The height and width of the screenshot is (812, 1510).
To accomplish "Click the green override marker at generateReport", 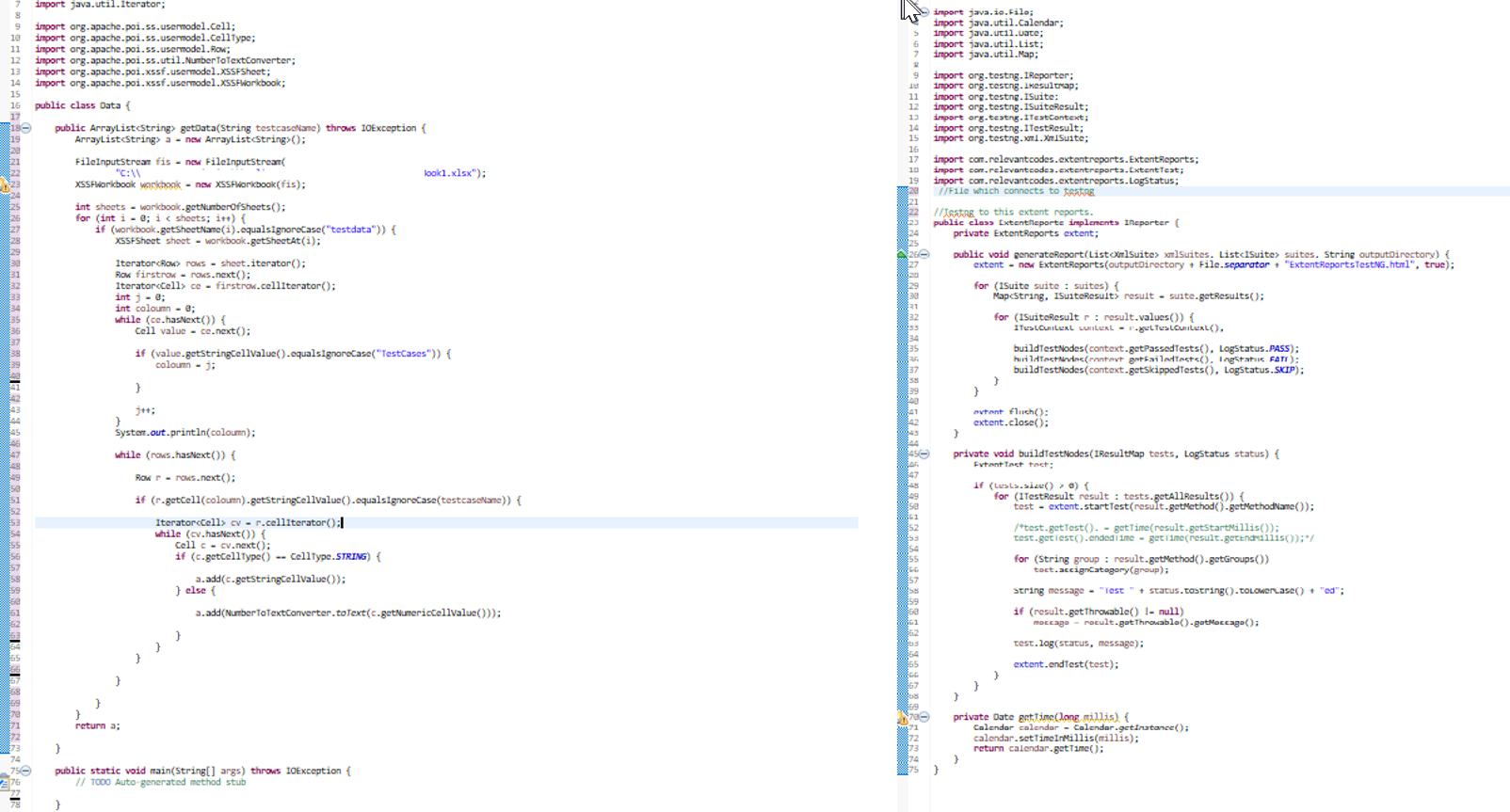I will point(903,254).
